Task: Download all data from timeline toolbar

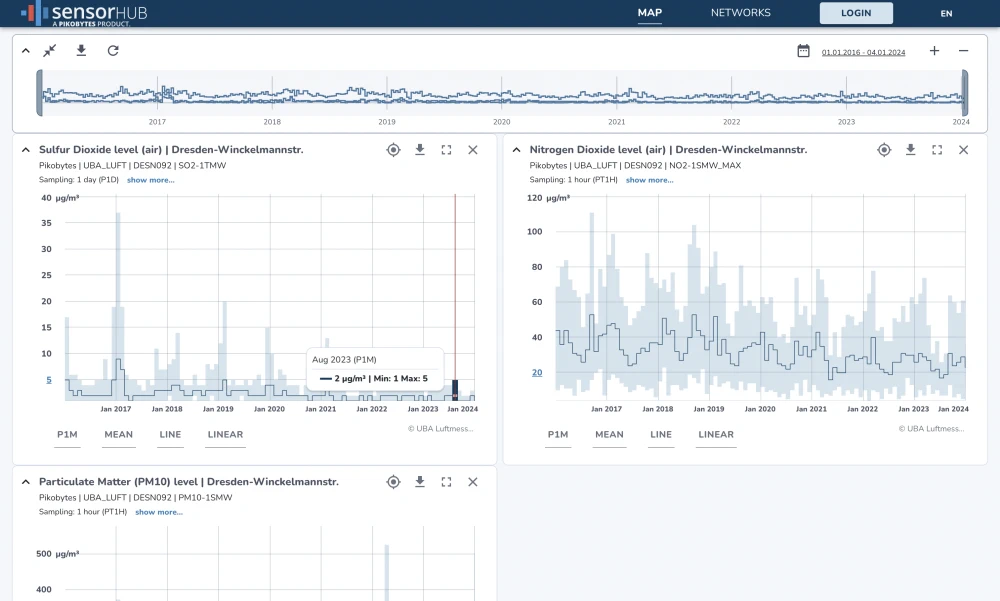Action: pos(81,50)
